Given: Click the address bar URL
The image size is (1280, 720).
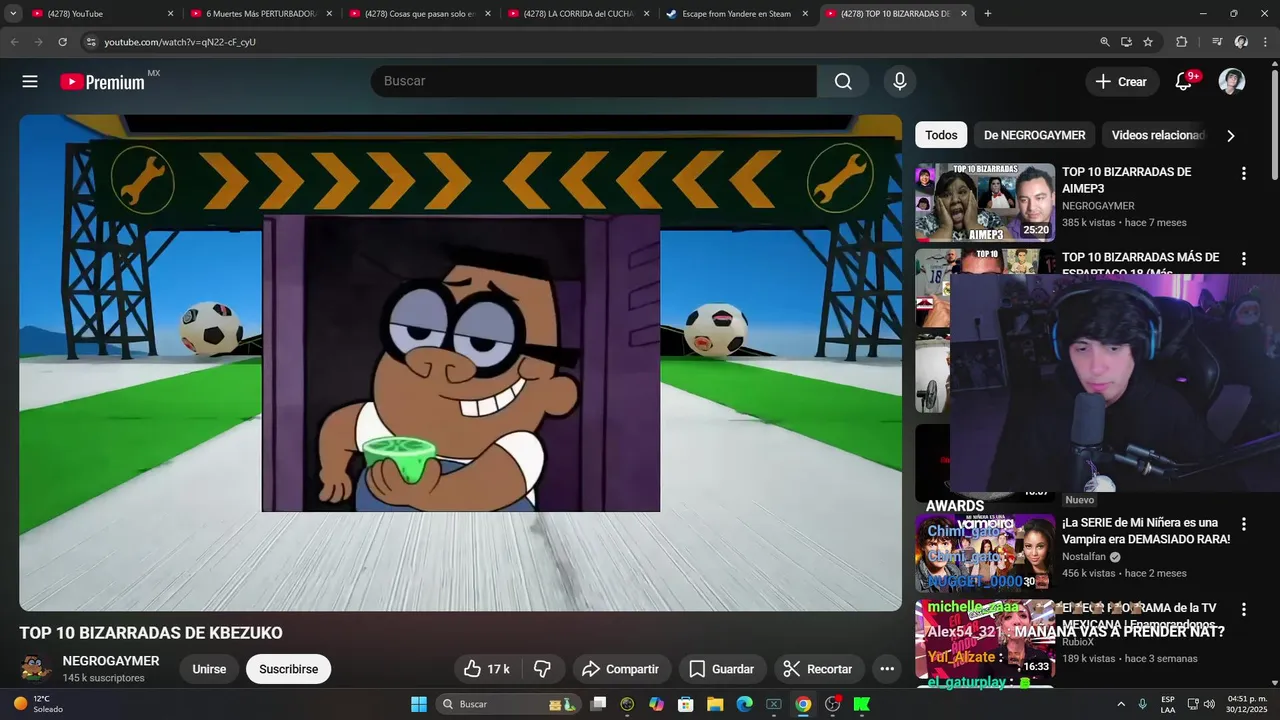Looking at the screenshot, I should (180, 42).
